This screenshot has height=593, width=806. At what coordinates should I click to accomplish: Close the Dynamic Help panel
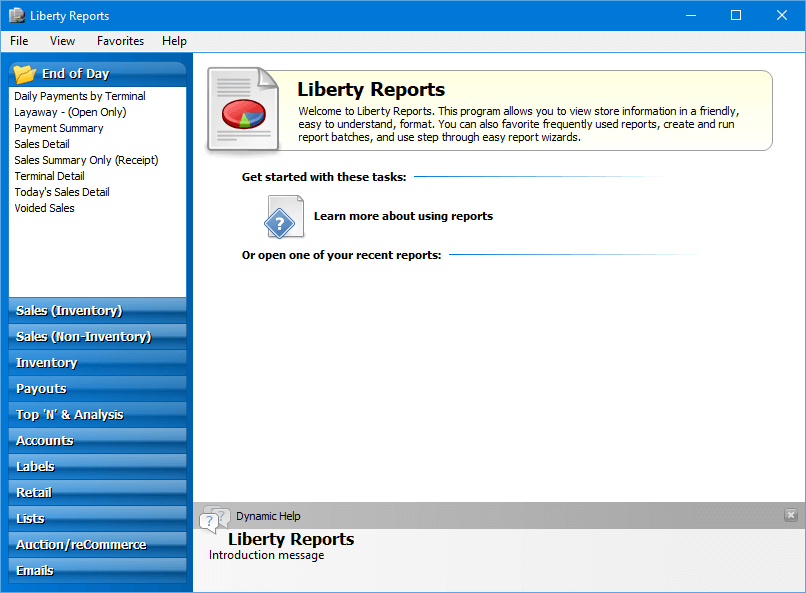pos(791,515)
